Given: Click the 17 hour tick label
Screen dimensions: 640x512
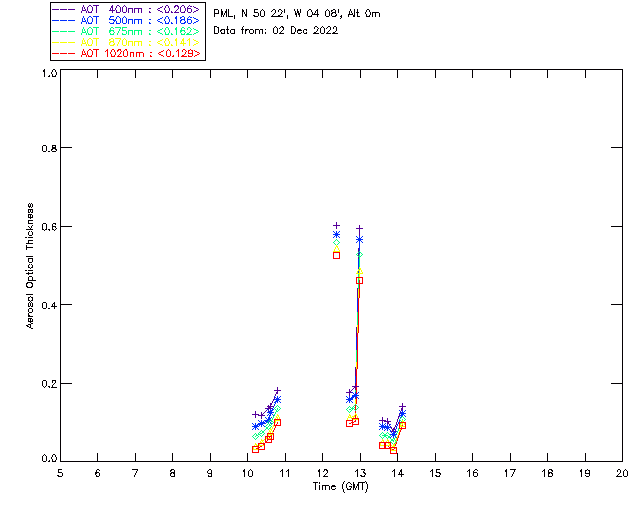Looking at the screenshot, I should [510, 473].
